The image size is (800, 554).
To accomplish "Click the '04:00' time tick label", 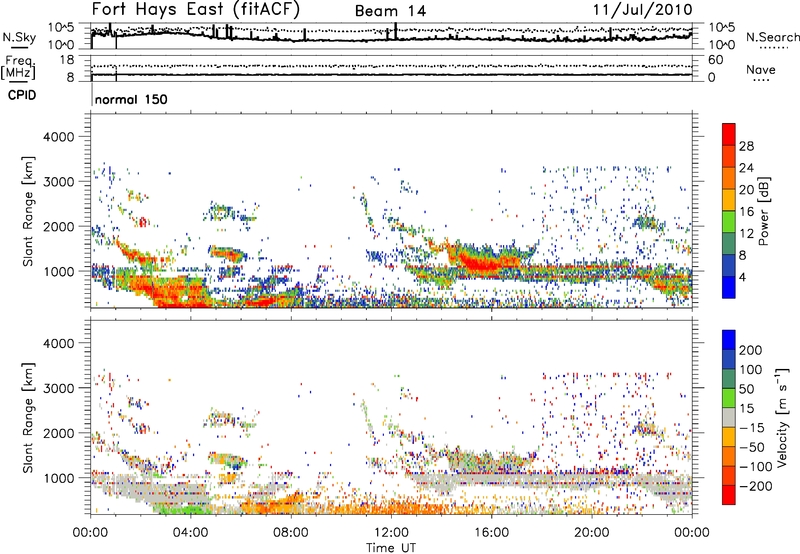I will [x=191, y=533].
